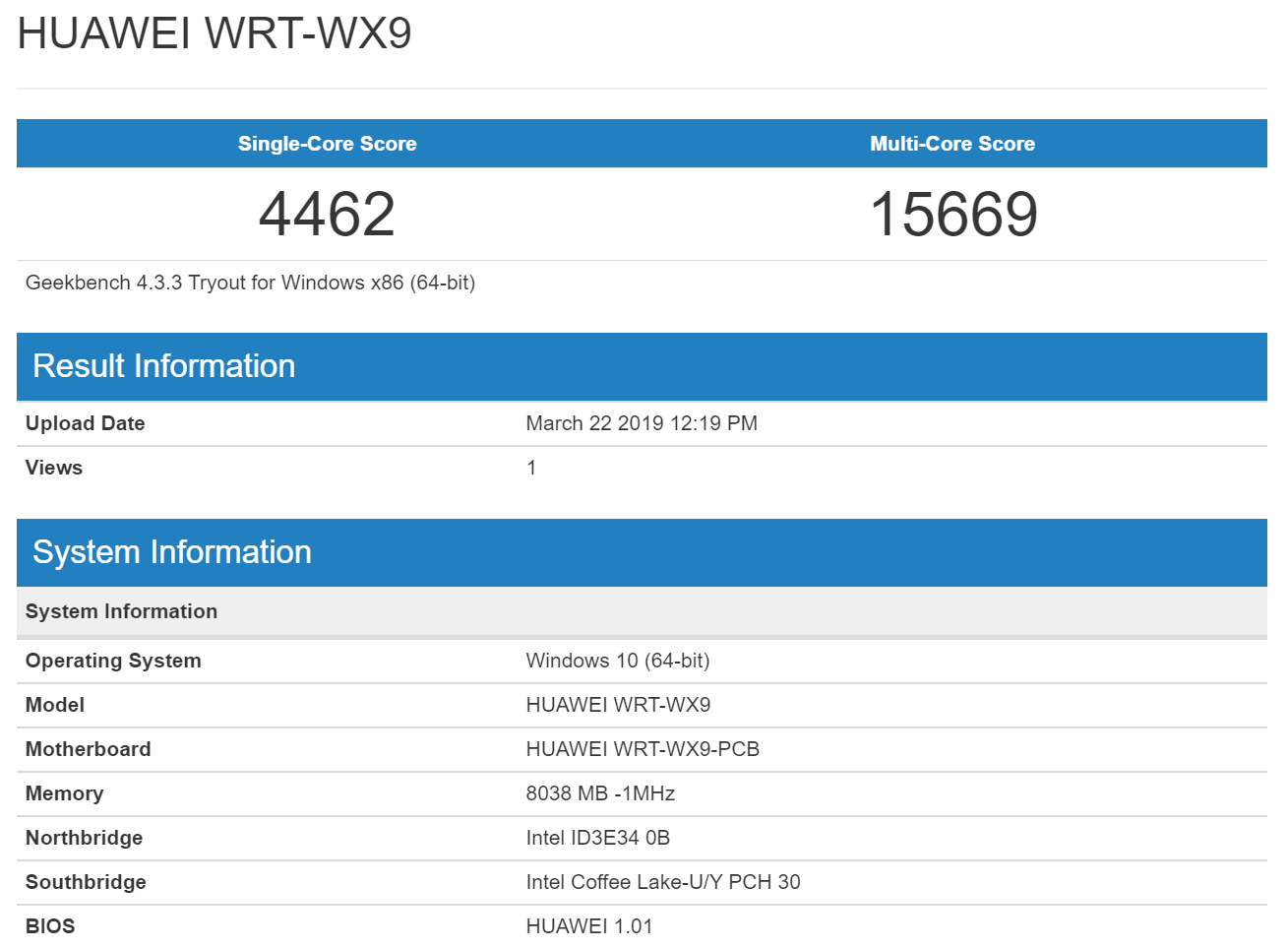Select the HUAWEI WRT-WX9-PCB value
The image size is (1288, 949).
click(x=643, y=749)
